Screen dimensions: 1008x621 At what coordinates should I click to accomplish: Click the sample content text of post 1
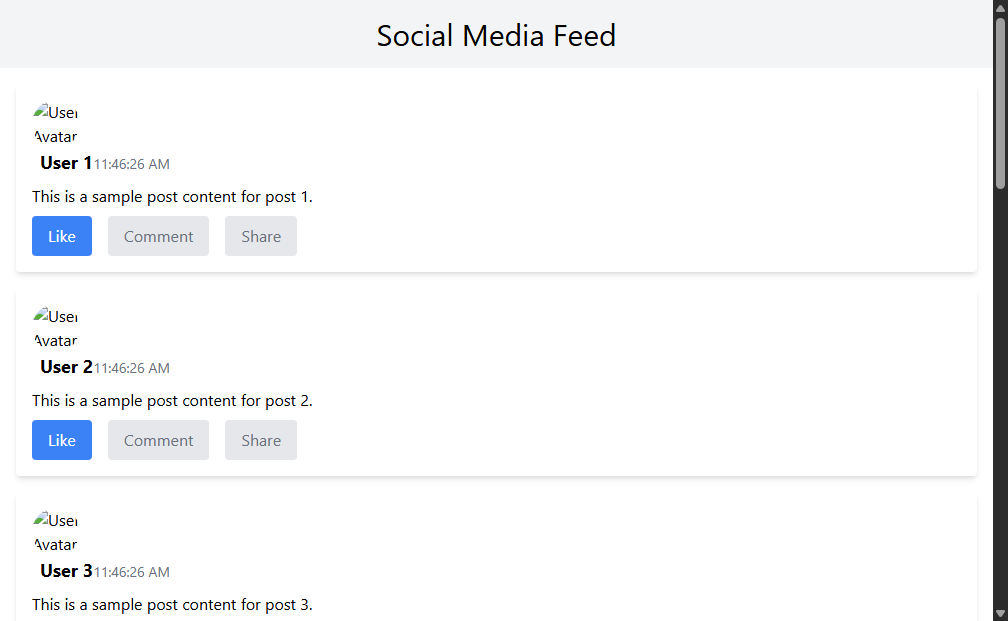click(x=172, y=197)
